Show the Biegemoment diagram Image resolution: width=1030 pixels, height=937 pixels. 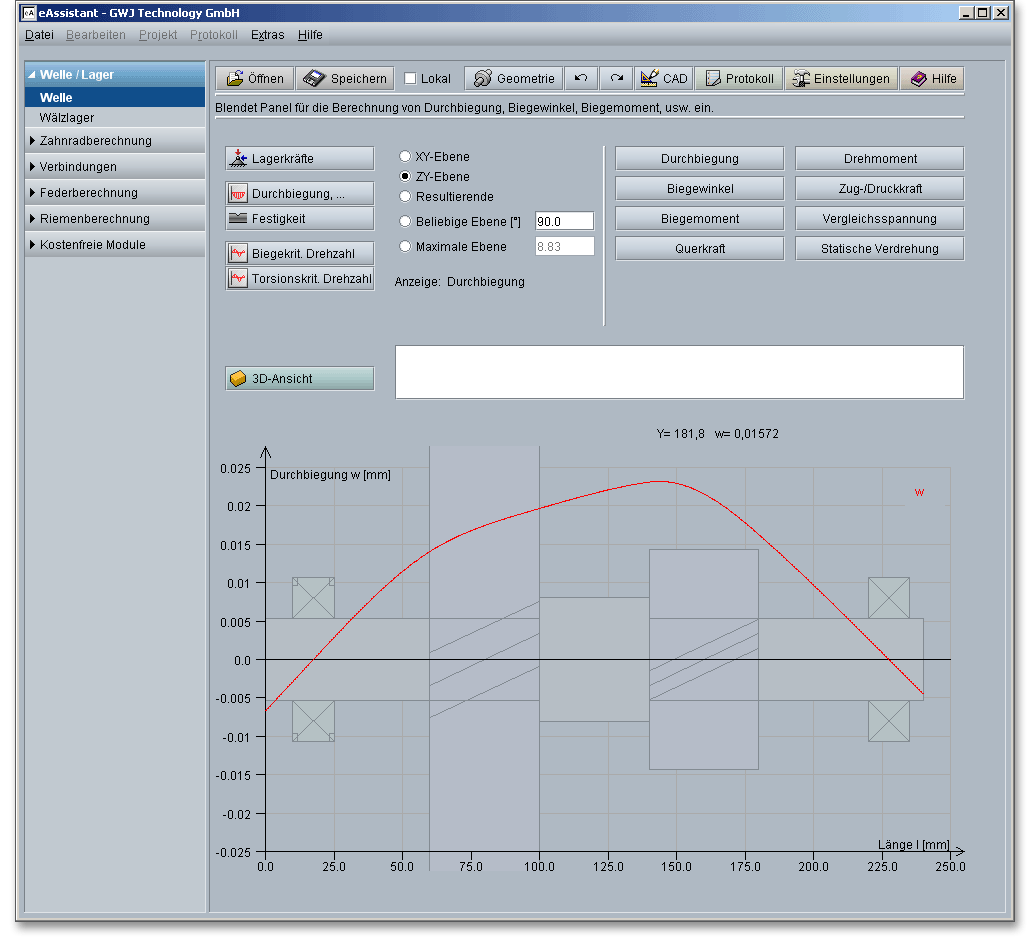pyautogui.click(x=699, y=219)
